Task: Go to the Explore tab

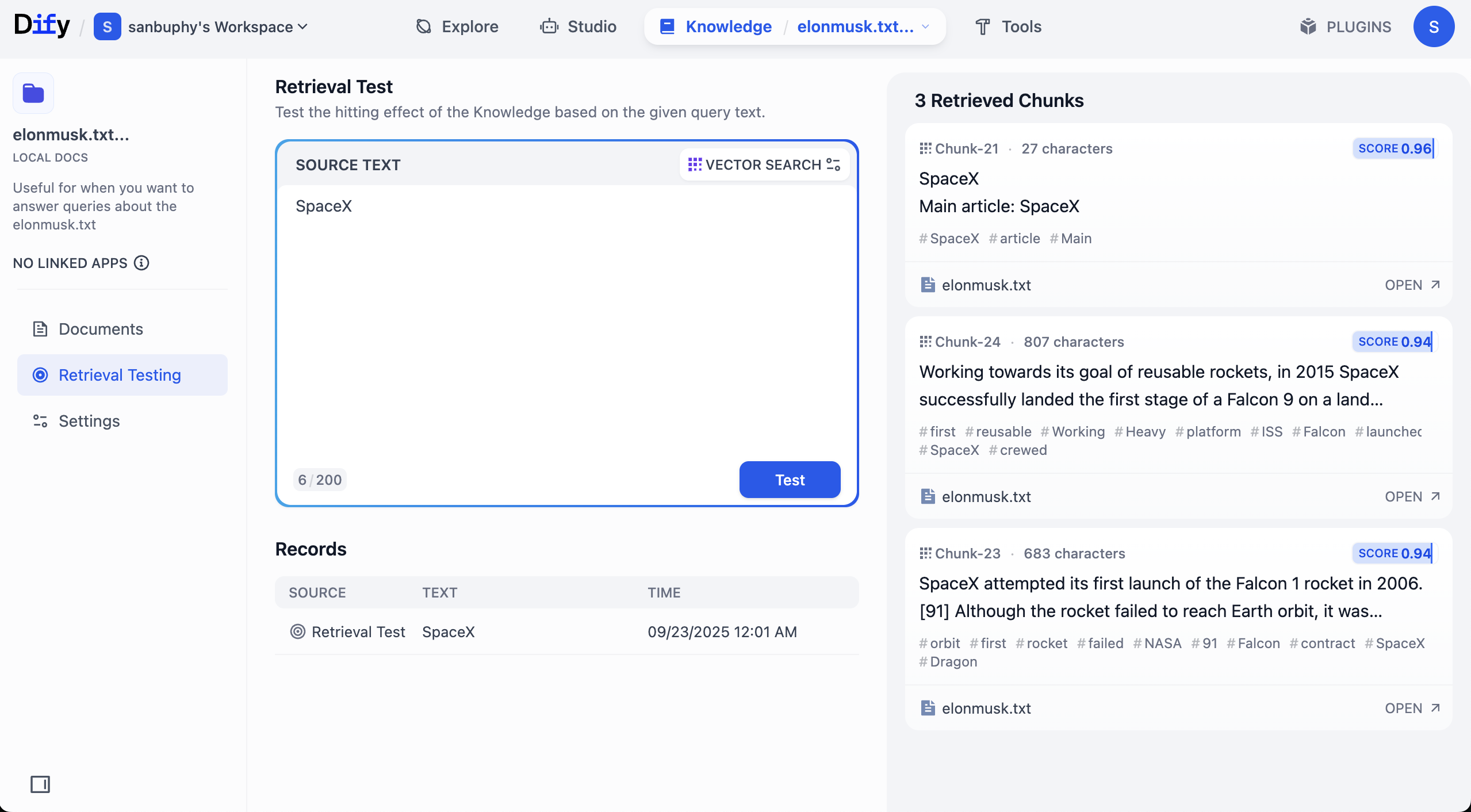Action: 457,26
